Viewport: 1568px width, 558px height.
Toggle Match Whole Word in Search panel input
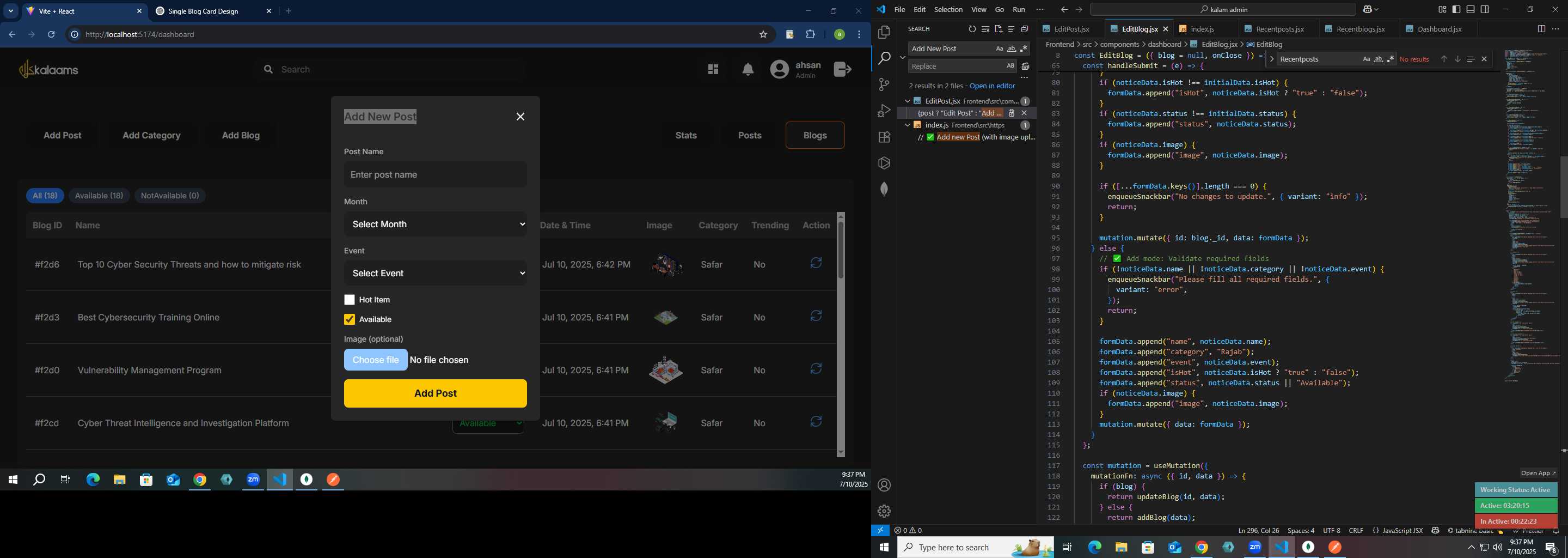tap(1012, 48)
